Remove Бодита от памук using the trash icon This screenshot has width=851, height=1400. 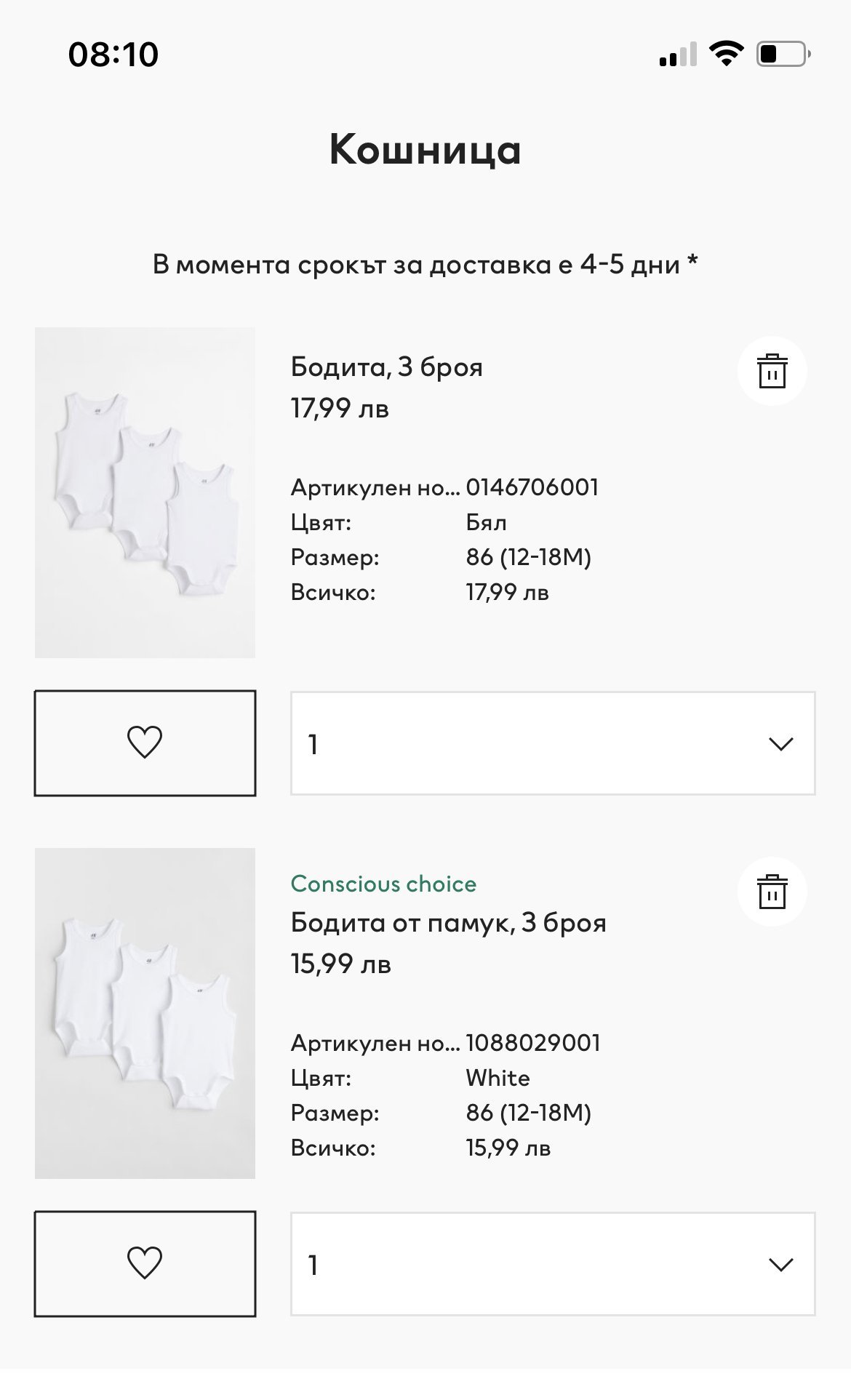pyautogui.click(x=772, y=892)
